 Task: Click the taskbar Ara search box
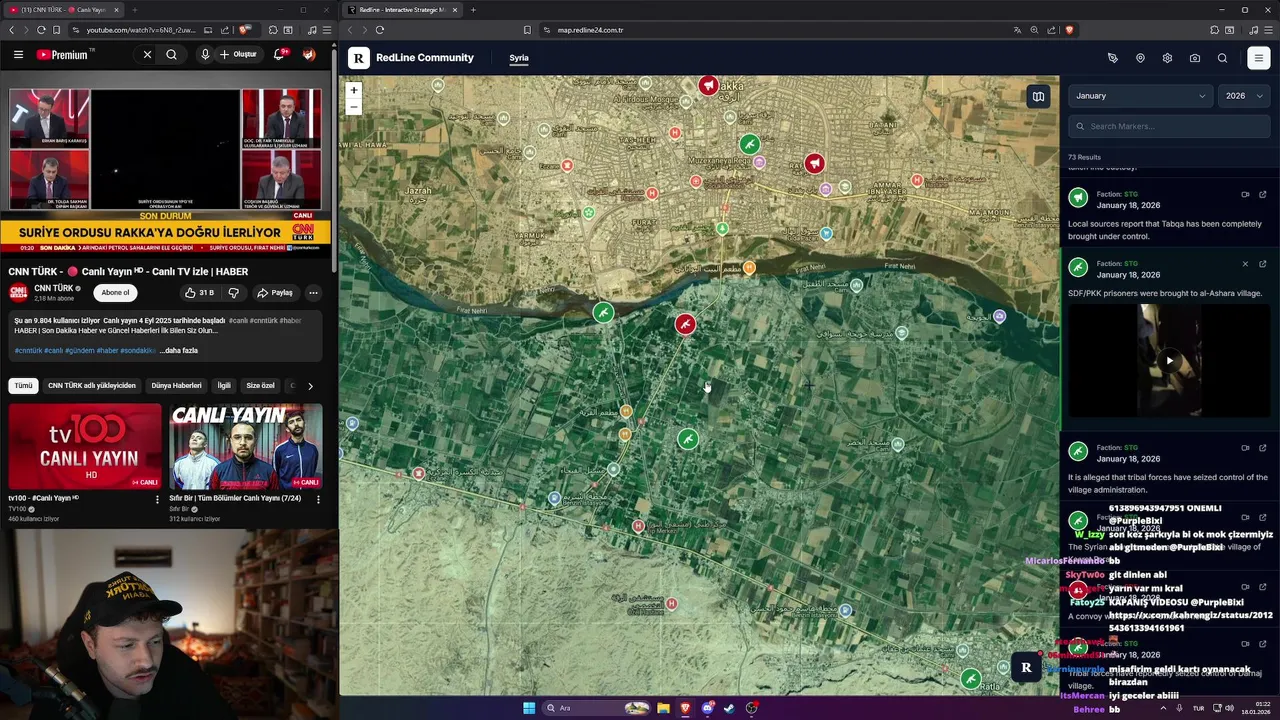coord(597,708)
